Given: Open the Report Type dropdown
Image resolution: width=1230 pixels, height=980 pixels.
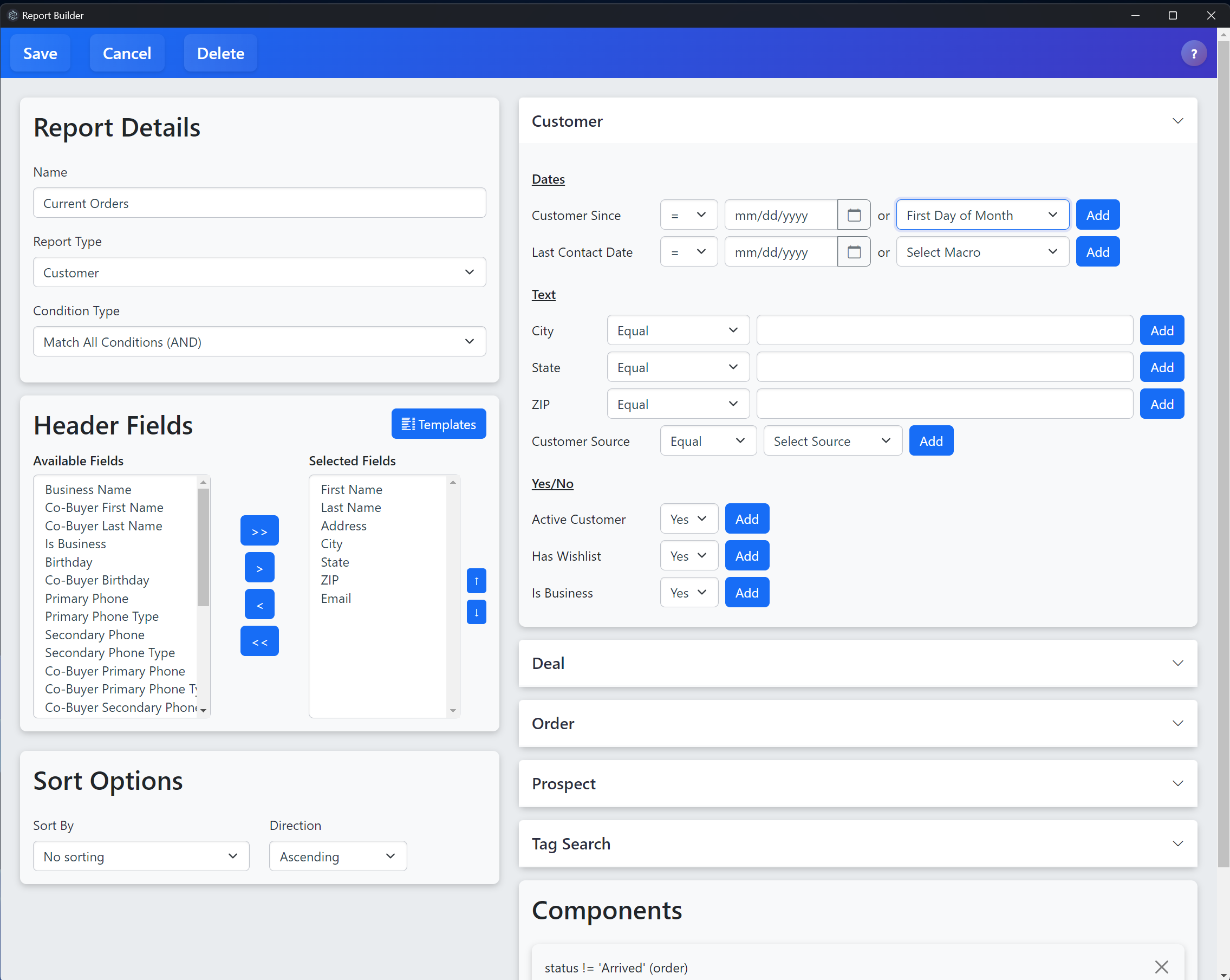Looking at the screenshot, I should tap(259, 272).
